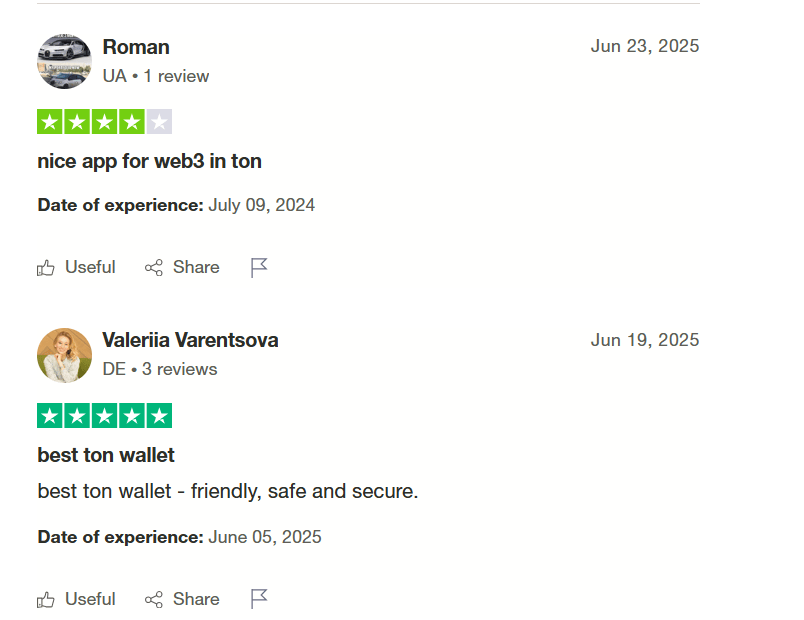Select Share label on Roman's review
804x620 pixels.
(x=196, y=267)
